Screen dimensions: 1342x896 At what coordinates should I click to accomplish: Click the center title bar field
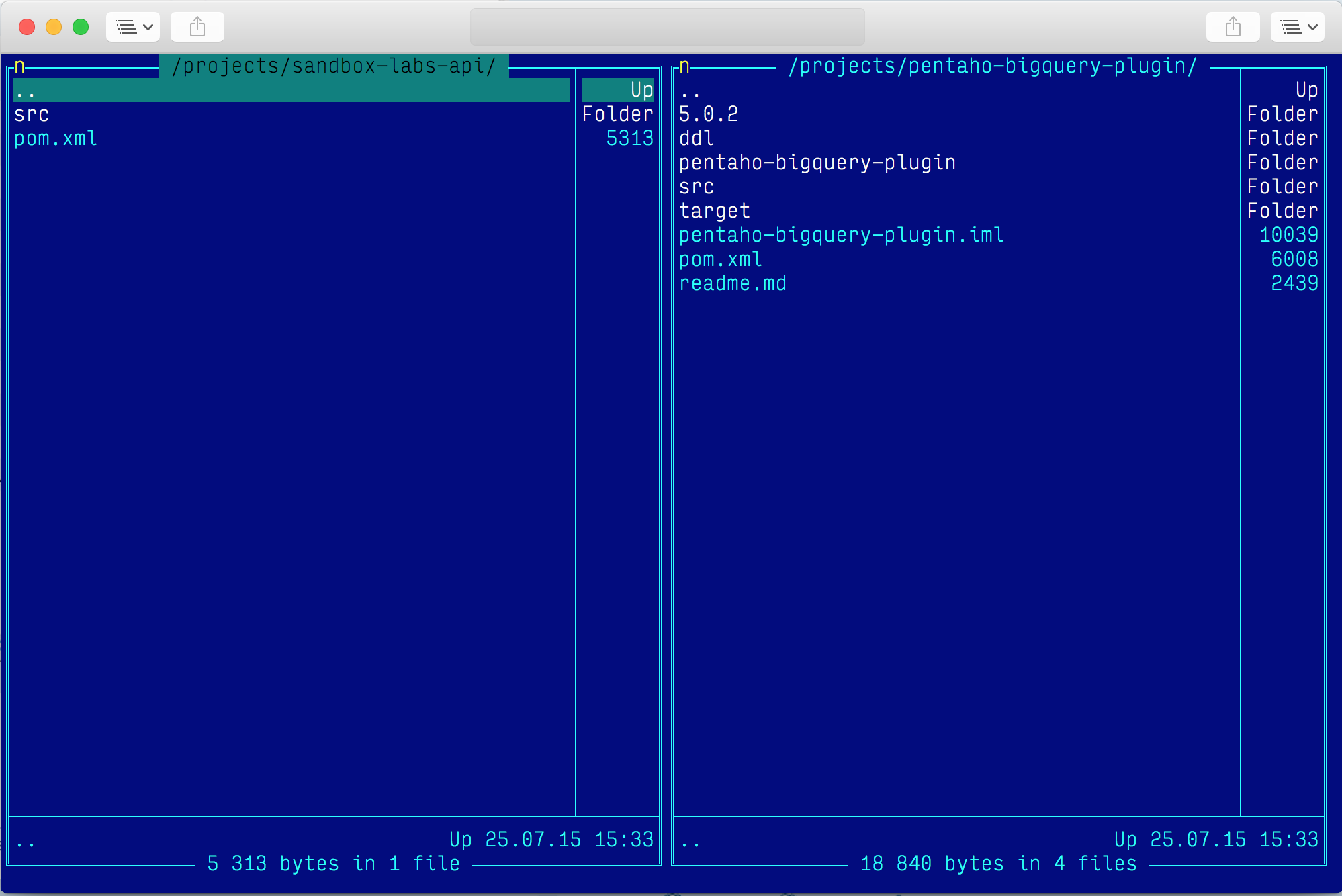tap(667, 27)
